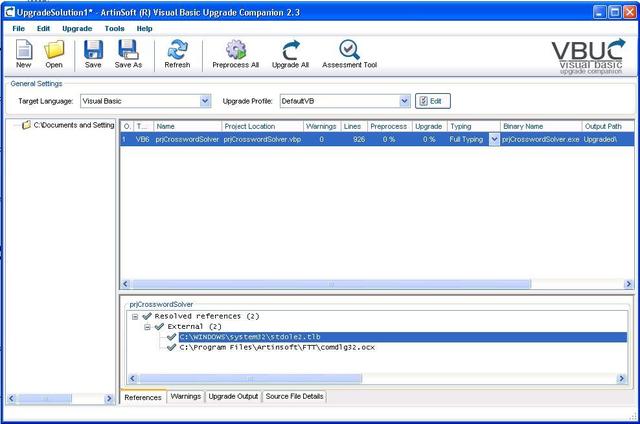Start Upgrade All from the toolbar
640x424 pixels.
[x=290, y=54]
